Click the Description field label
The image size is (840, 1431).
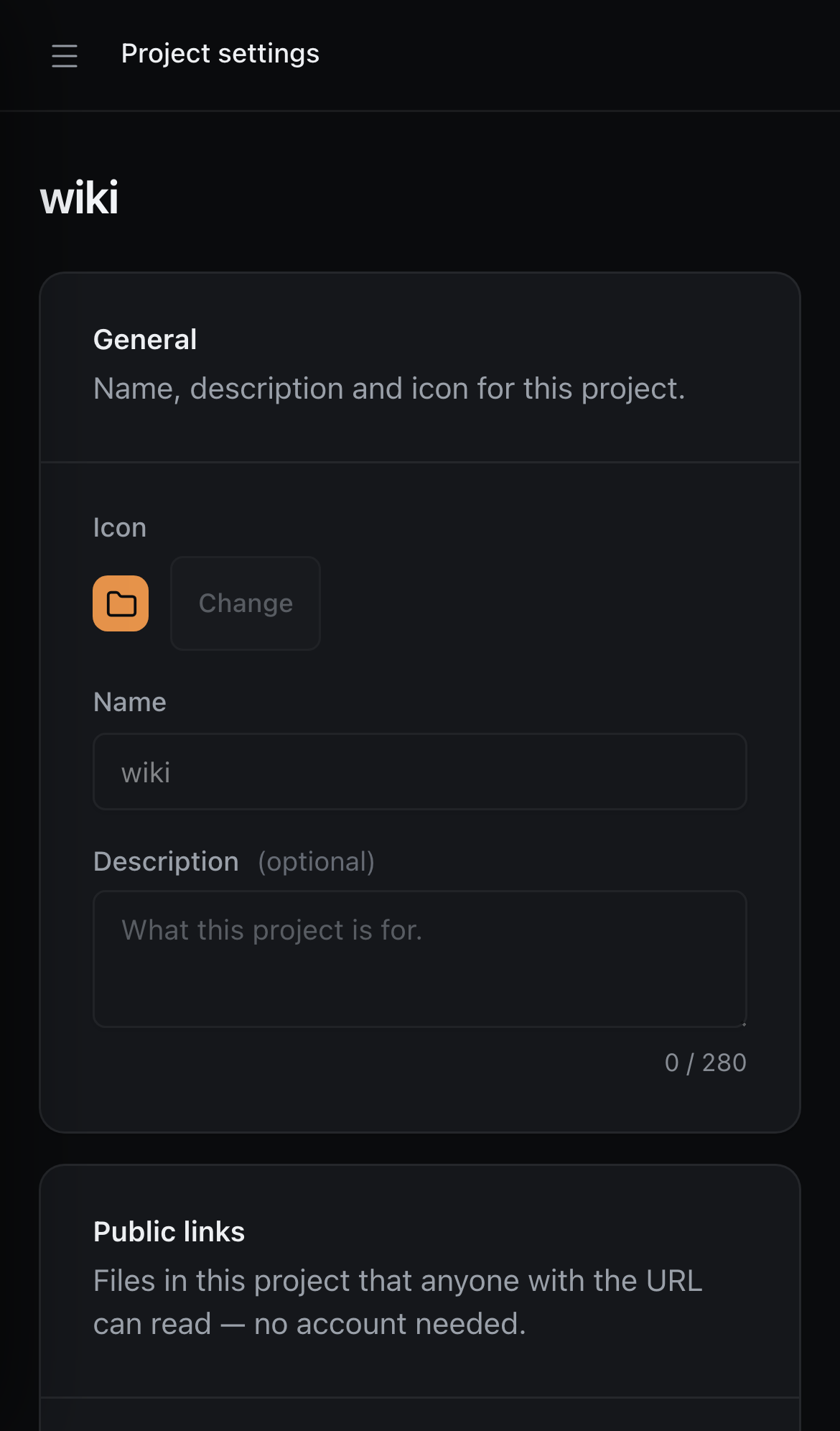[x=166, y=861]
